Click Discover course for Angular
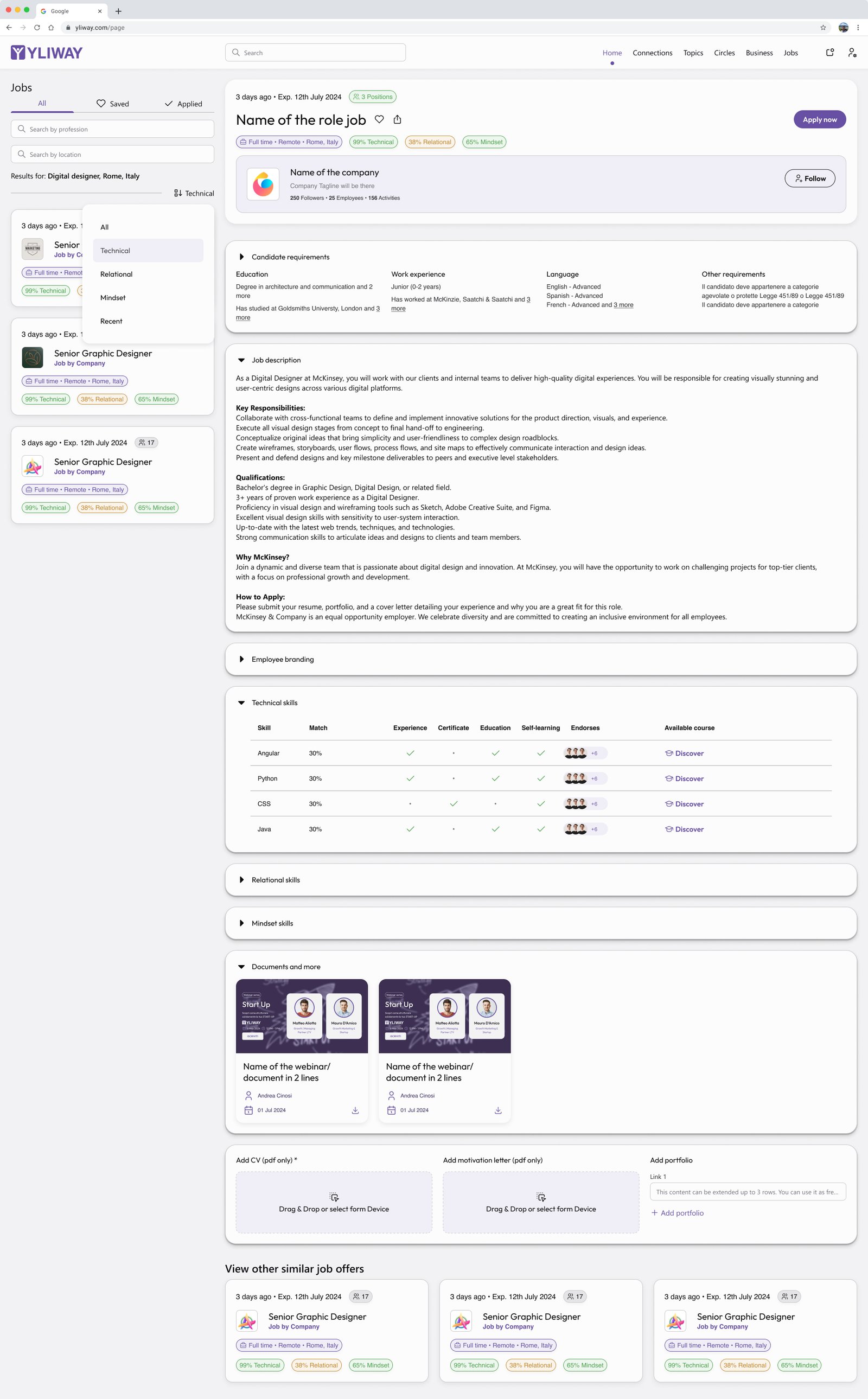The image size is (868, 1399). point(684,753)
